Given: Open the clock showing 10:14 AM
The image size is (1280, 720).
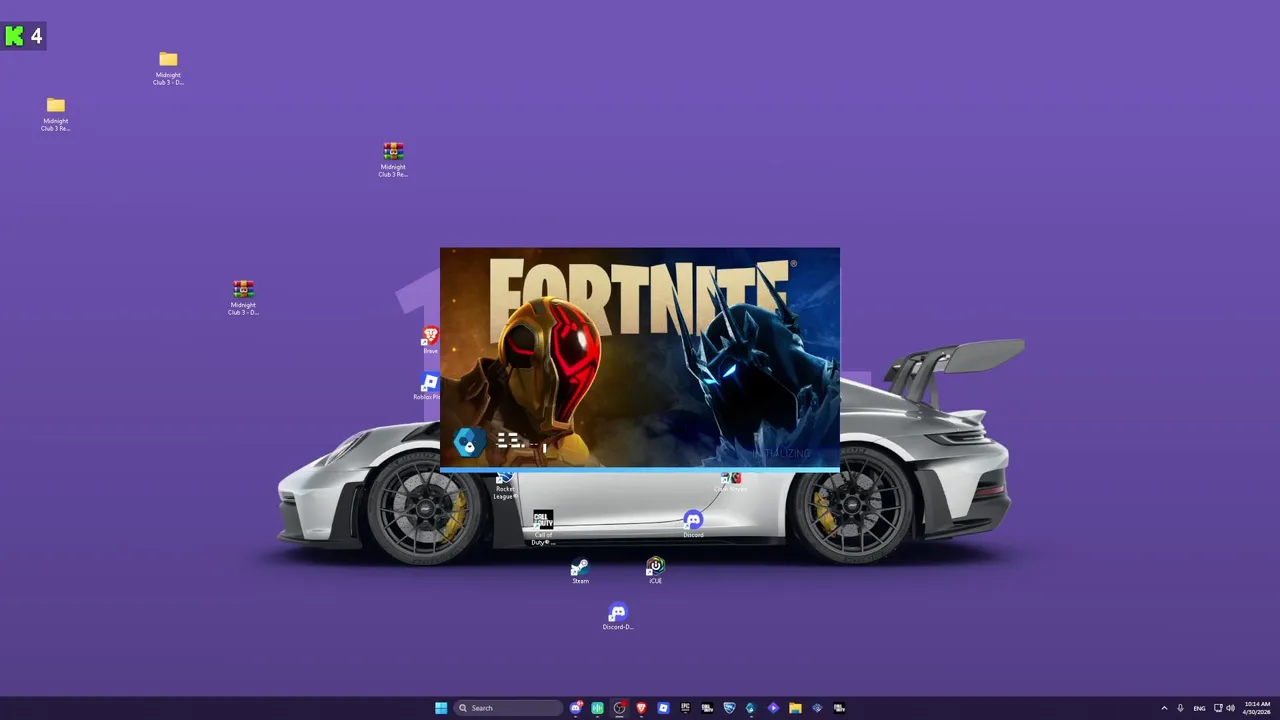Looking at the screenshot, I should (x=1257, y=708).
